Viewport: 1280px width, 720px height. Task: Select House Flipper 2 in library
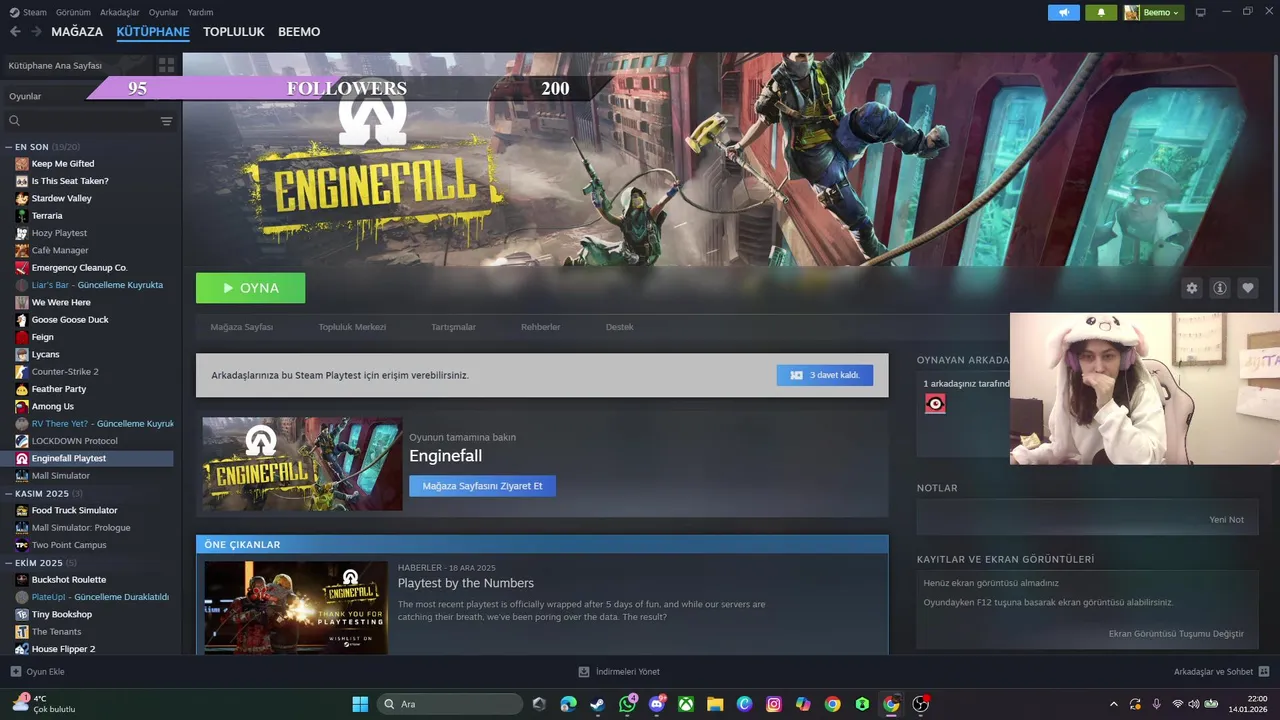click(x=63, y=648)
